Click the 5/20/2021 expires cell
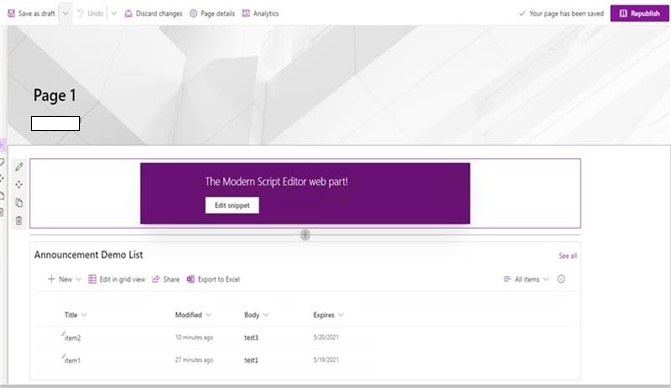 326,338
